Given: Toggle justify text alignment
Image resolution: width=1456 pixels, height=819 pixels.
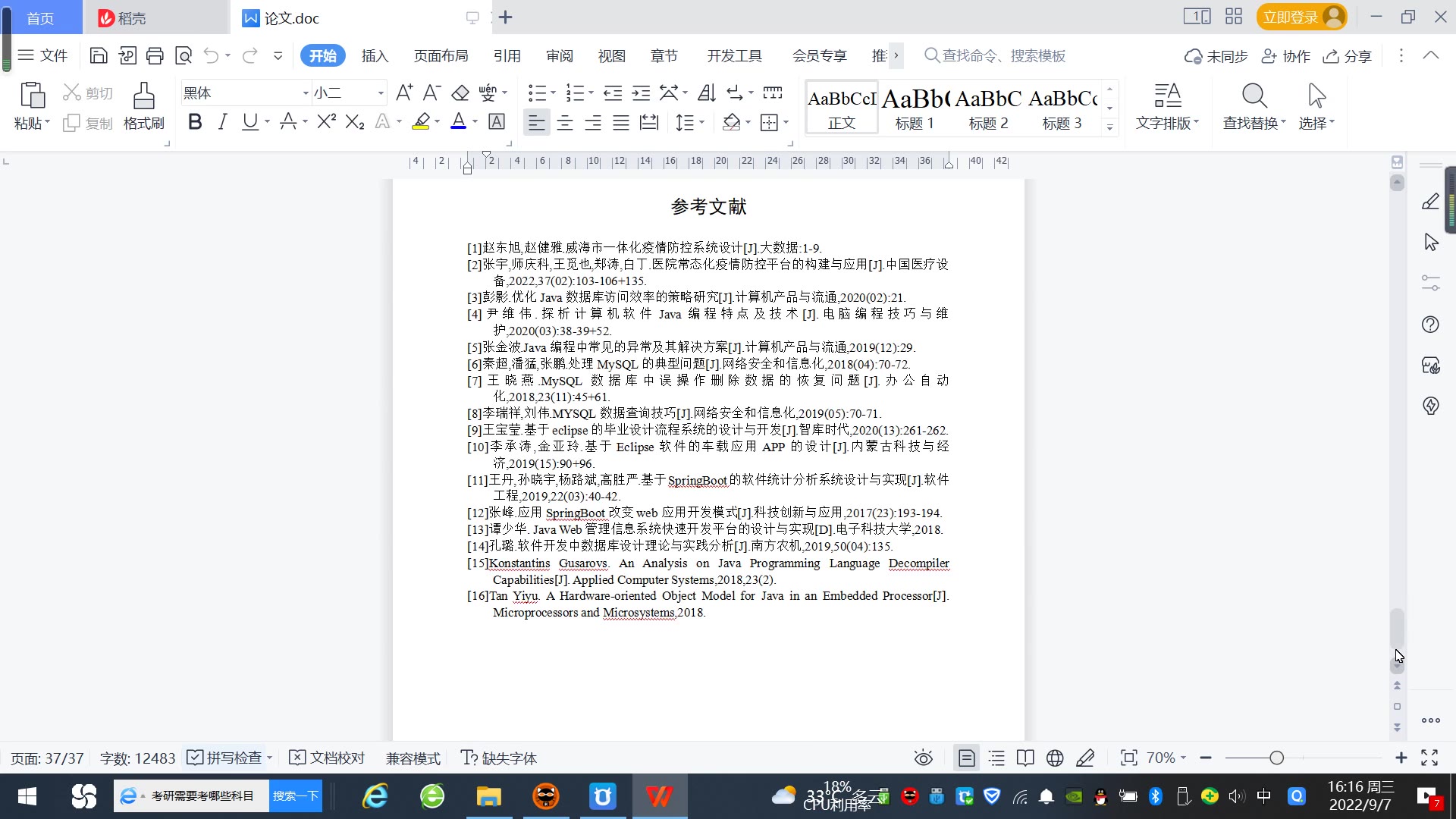Looking at the screenshot, I should pos(621,122).
